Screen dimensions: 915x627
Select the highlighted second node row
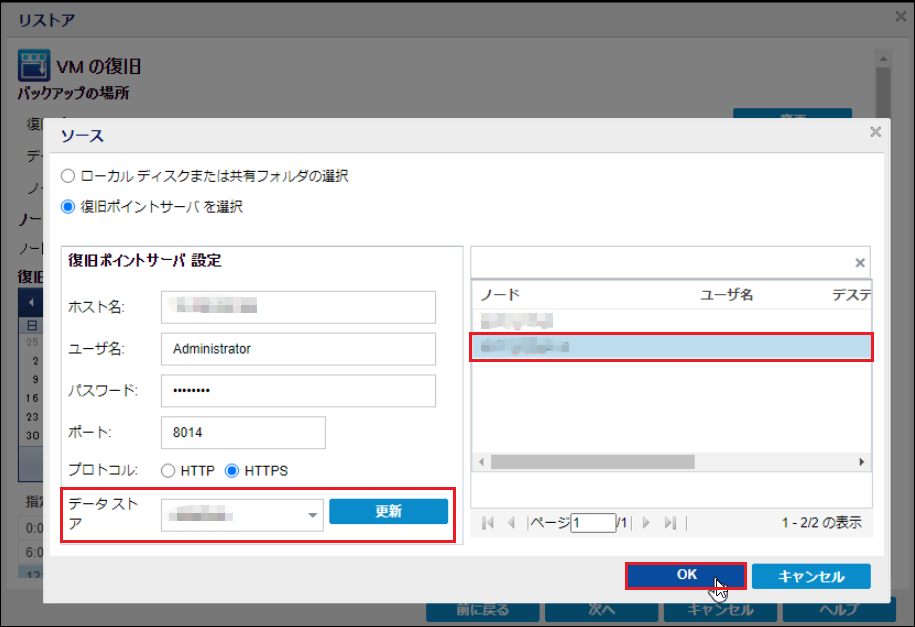pos(671,347)
